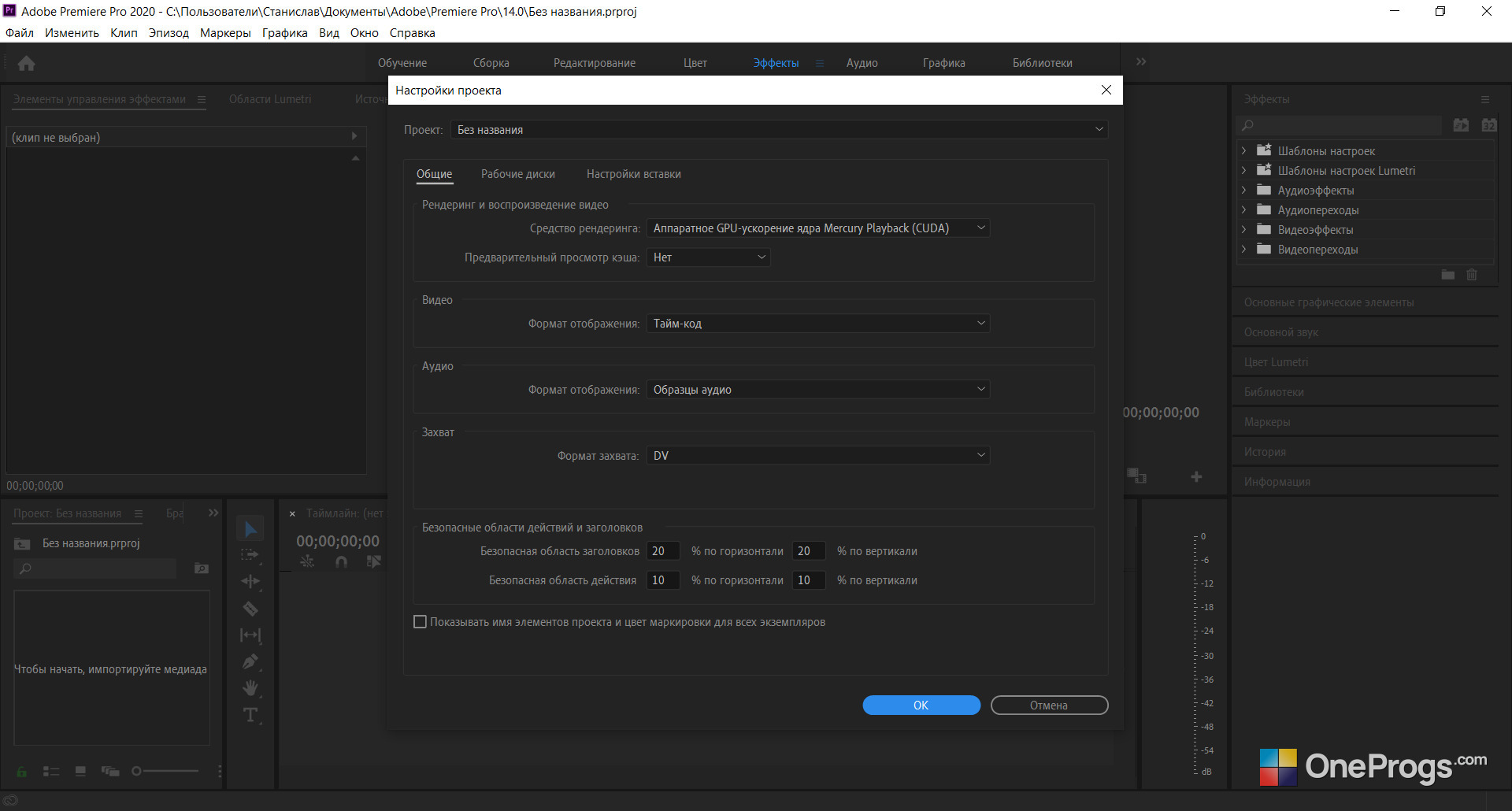Screen dimensions: 1512x811
Task: Select the Selection arrow tool
Action: tap(250, 528)
